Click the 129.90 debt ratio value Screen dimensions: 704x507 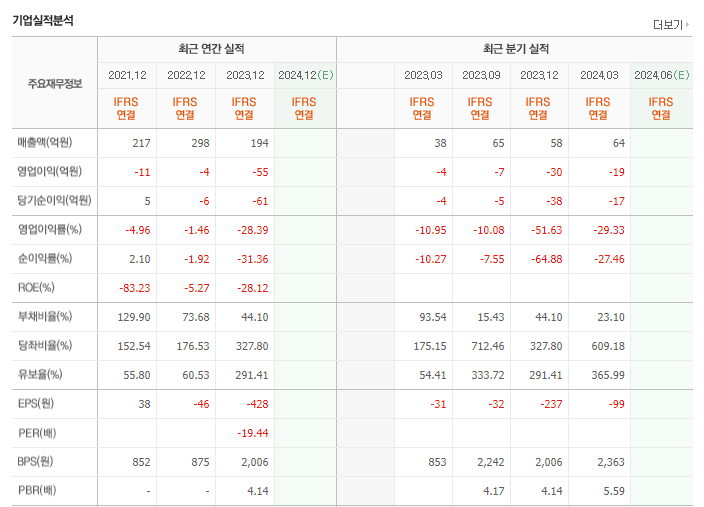coord(134,317)
